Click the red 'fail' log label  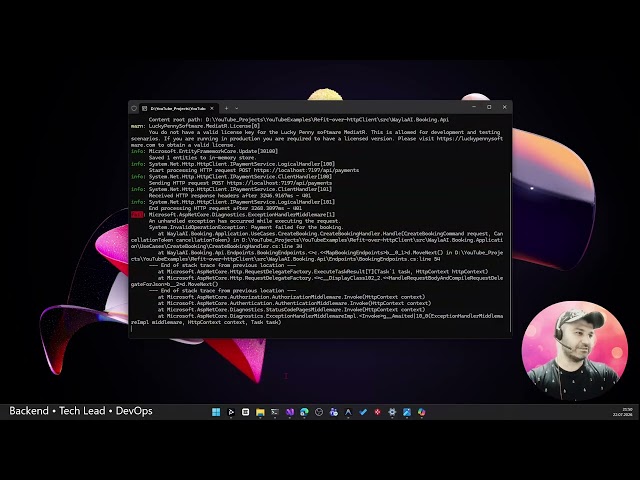[137, 215]
